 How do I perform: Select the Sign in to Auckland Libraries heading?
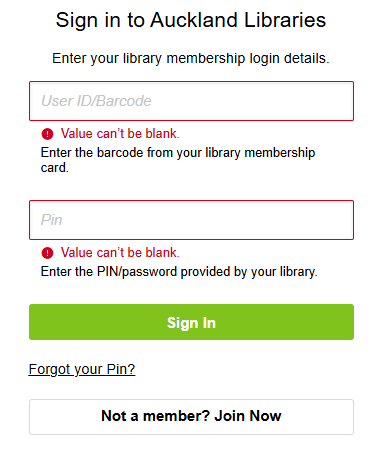tap(191, 20)
